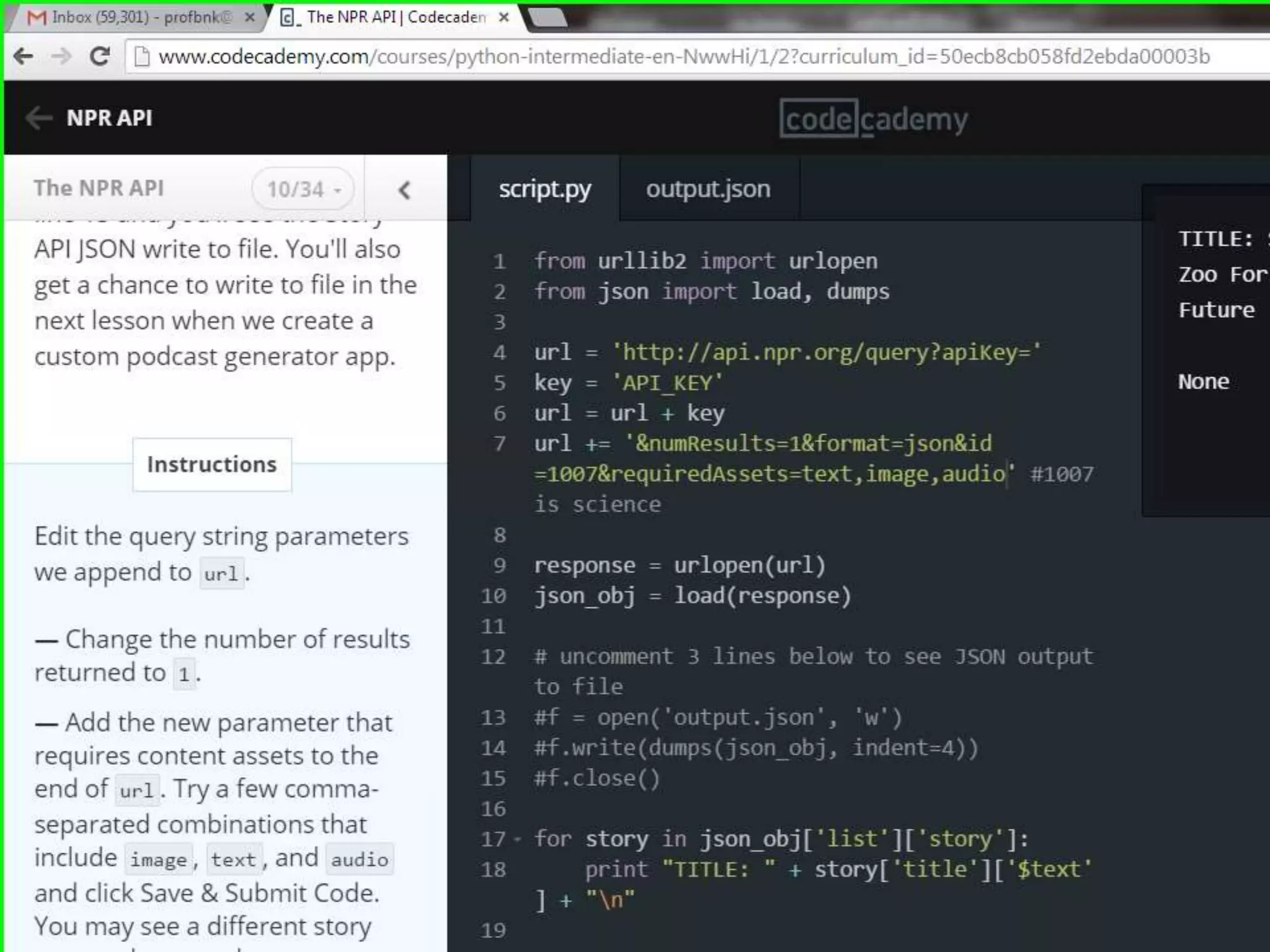Click line 6 url = url + key

(629, 413)
